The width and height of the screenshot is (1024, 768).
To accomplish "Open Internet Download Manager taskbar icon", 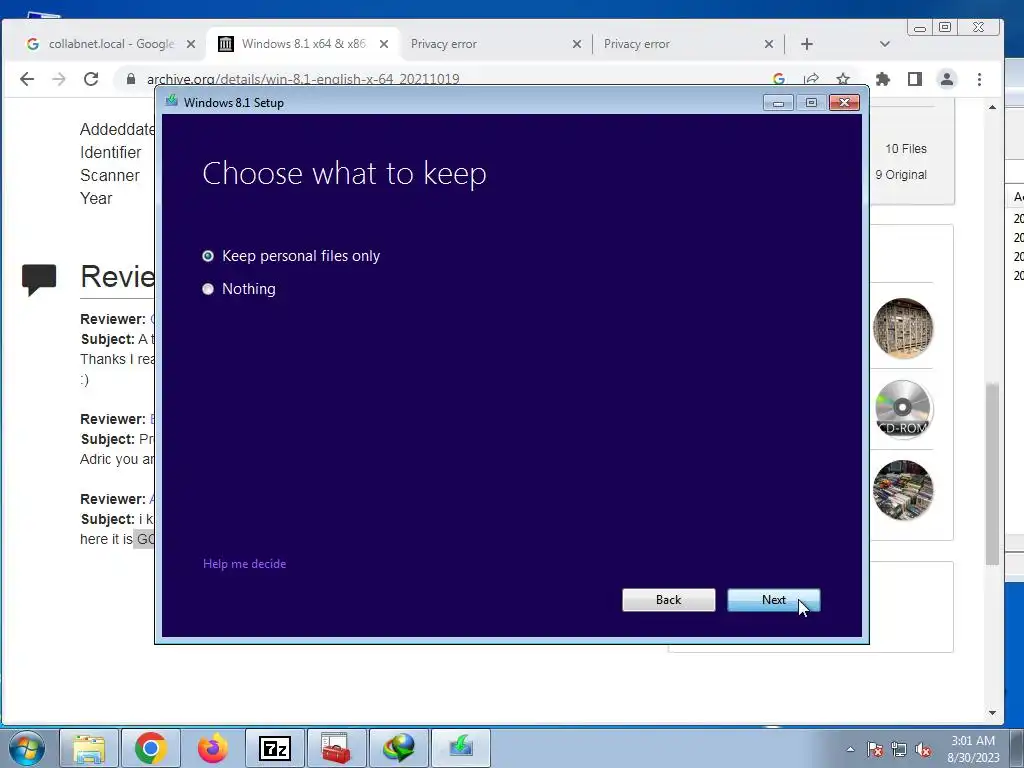I will tap(398, 748).
